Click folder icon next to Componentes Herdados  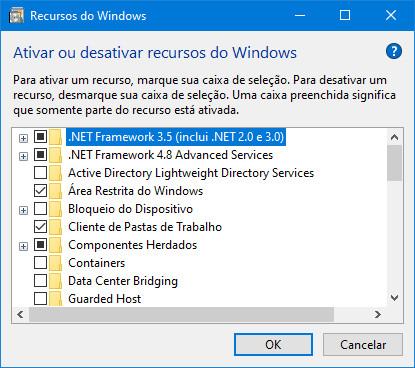55,245
